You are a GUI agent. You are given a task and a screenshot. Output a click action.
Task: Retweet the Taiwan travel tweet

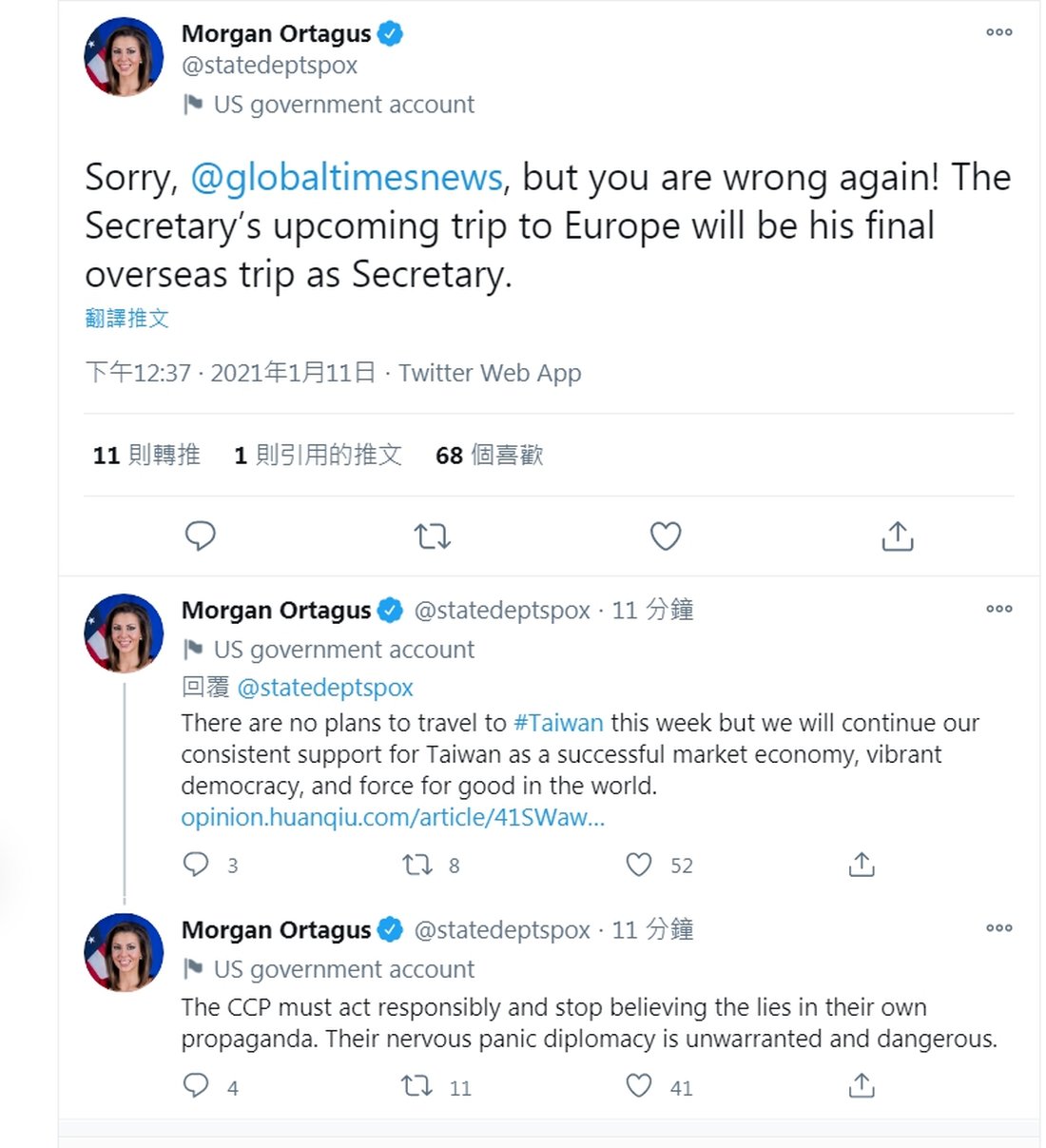click(x=417, y=865)
